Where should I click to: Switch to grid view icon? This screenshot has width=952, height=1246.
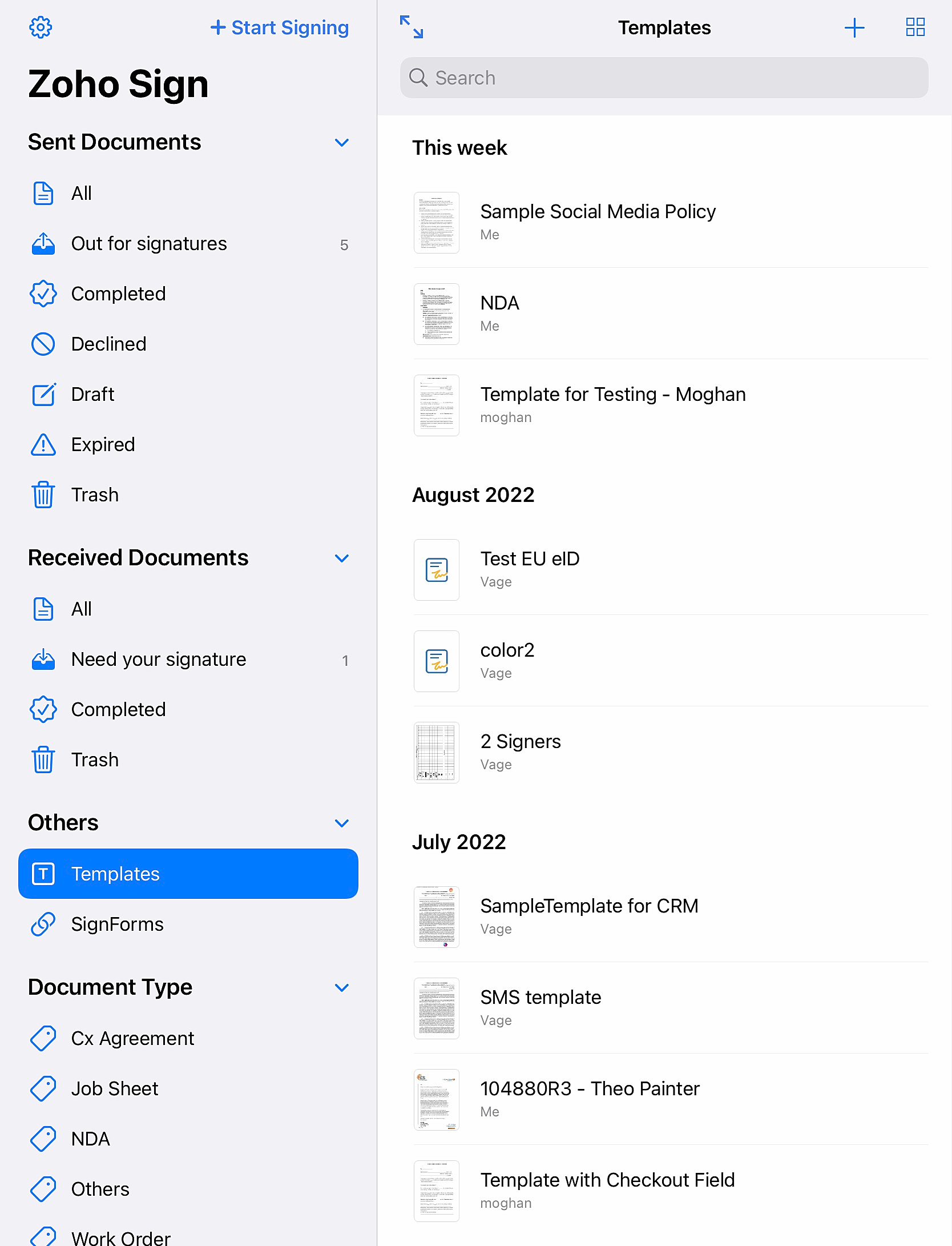tap(915, 27)
